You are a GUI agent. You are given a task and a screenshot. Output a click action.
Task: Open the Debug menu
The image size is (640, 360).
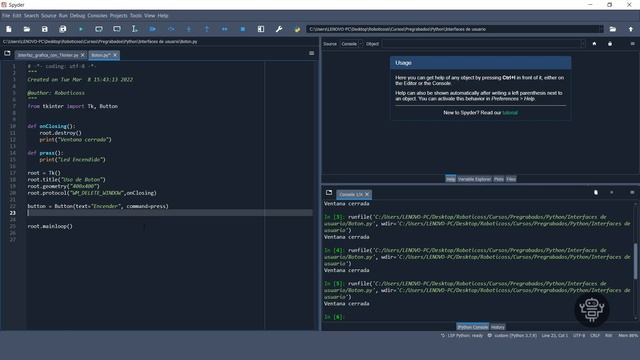(77, 16)
